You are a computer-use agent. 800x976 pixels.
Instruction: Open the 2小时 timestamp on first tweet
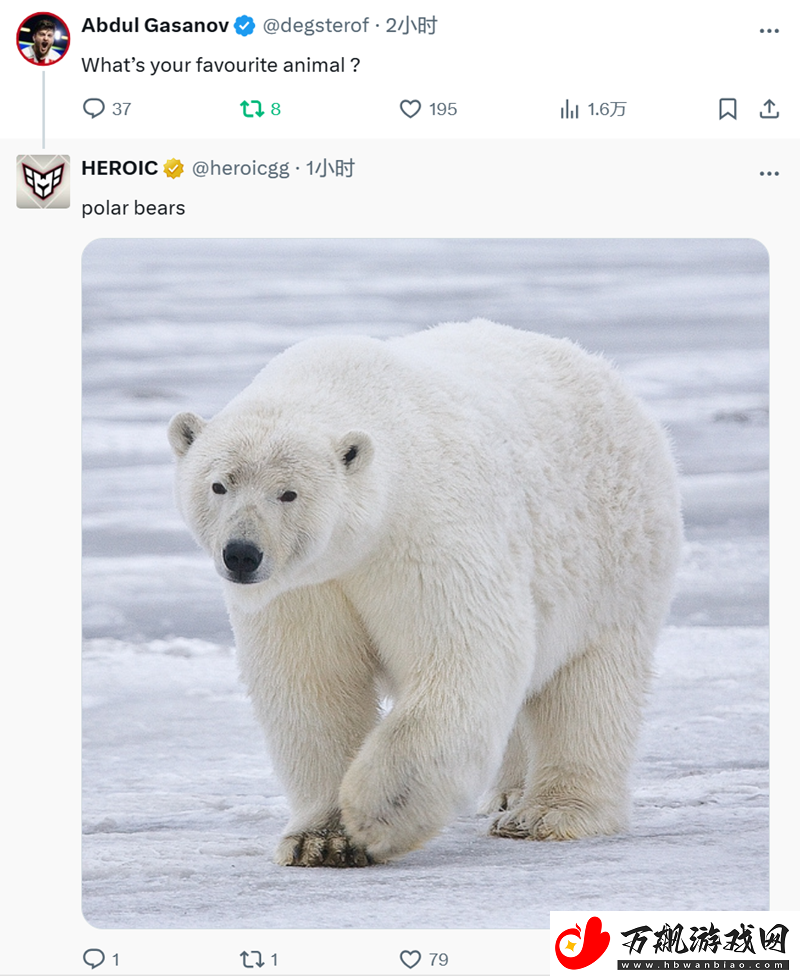(412, 26)
